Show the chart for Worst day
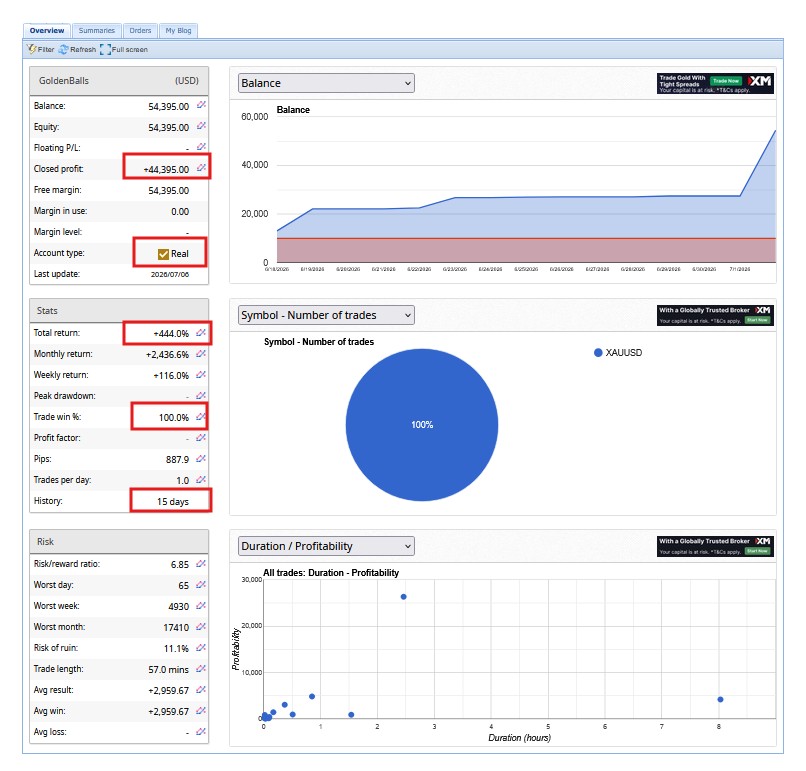The width and height of the screenshot is (806, 771). click(x=201, y=584)
